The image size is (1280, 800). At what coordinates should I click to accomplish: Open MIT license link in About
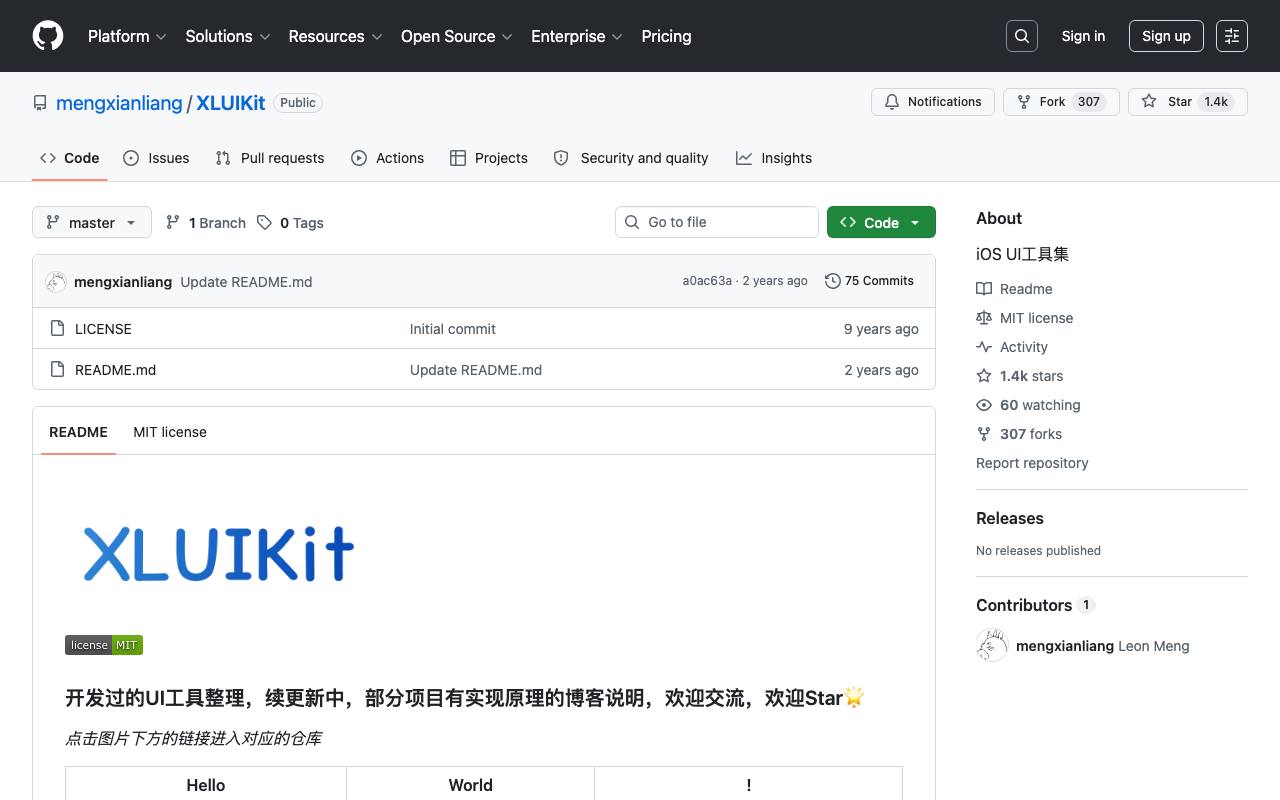click(x=1024, y=318)
